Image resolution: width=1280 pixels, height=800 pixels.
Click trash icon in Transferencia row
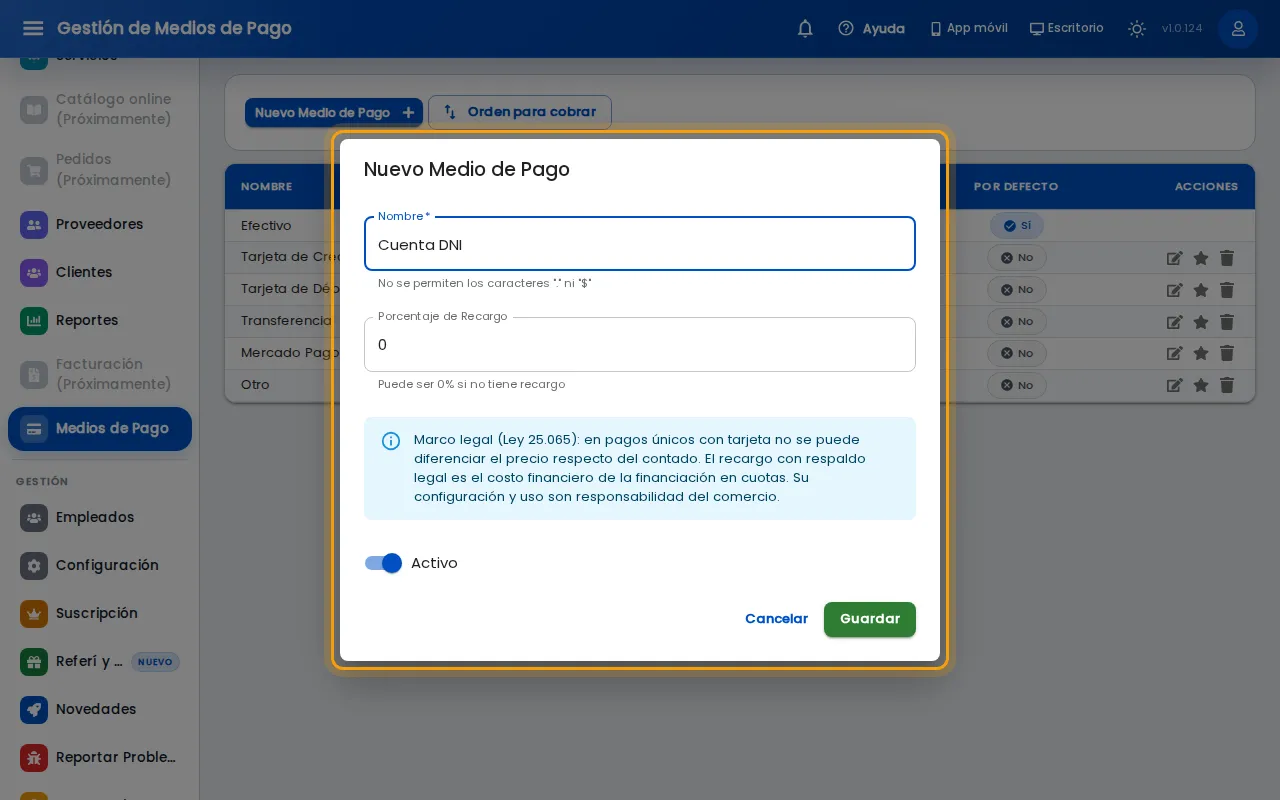1227,321
